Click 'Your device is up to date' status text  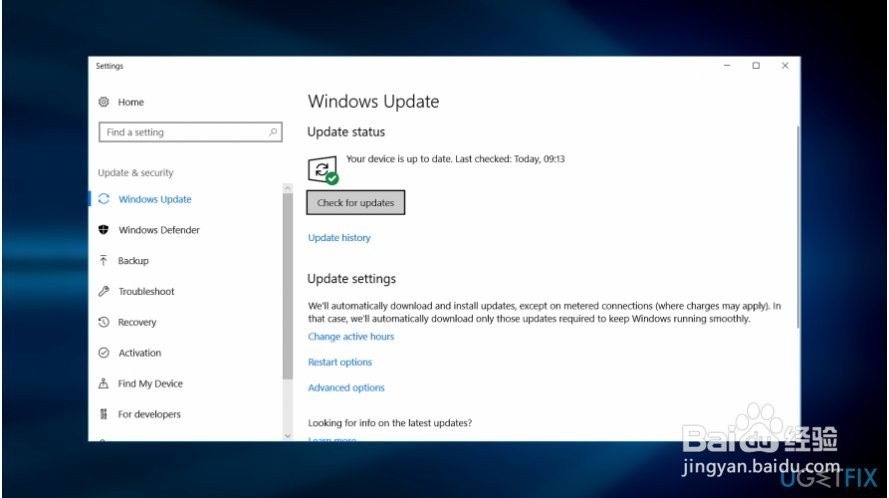click(x=455, y=159)
